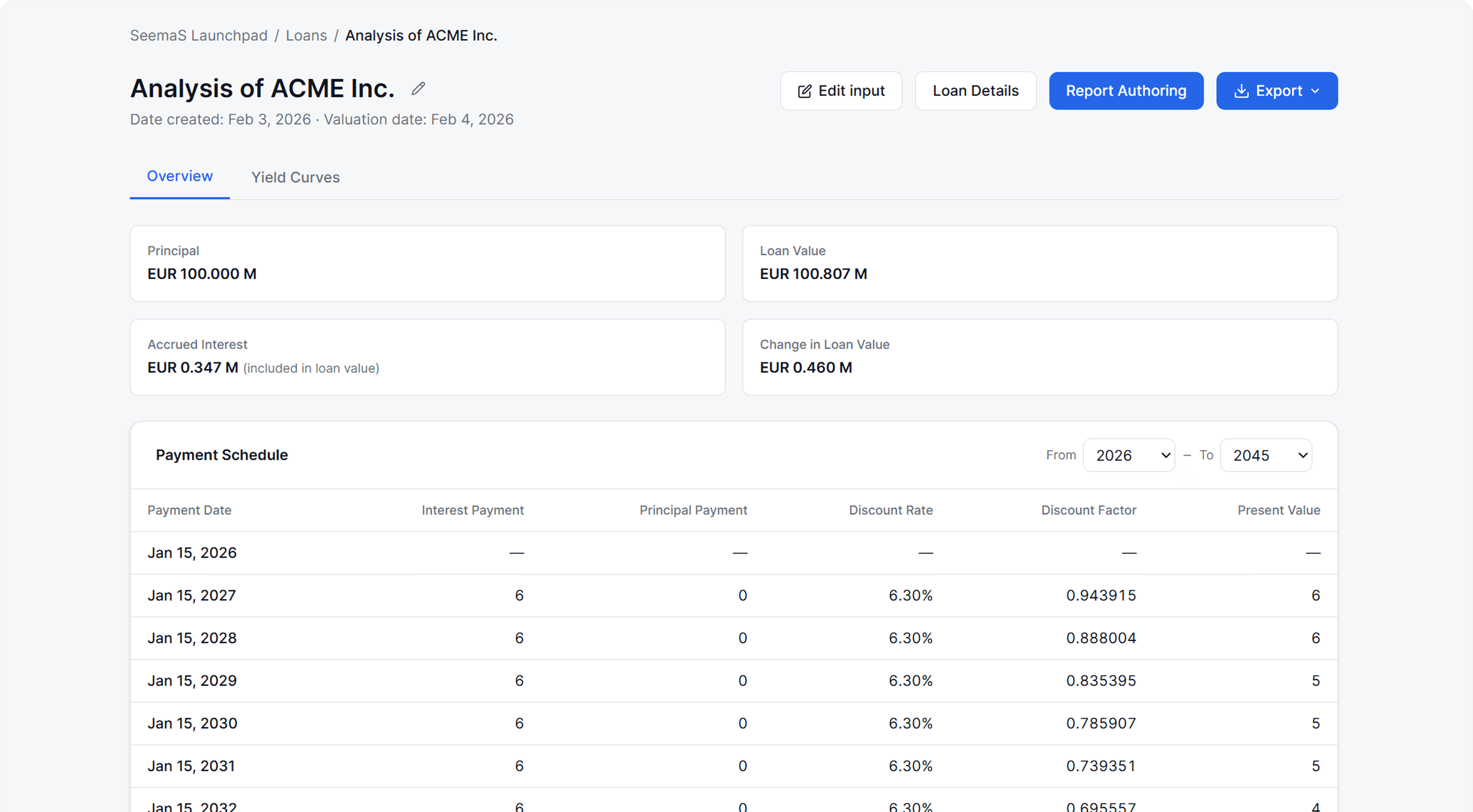Select the Jan 15, 2026 row date

tap(192, 553)
